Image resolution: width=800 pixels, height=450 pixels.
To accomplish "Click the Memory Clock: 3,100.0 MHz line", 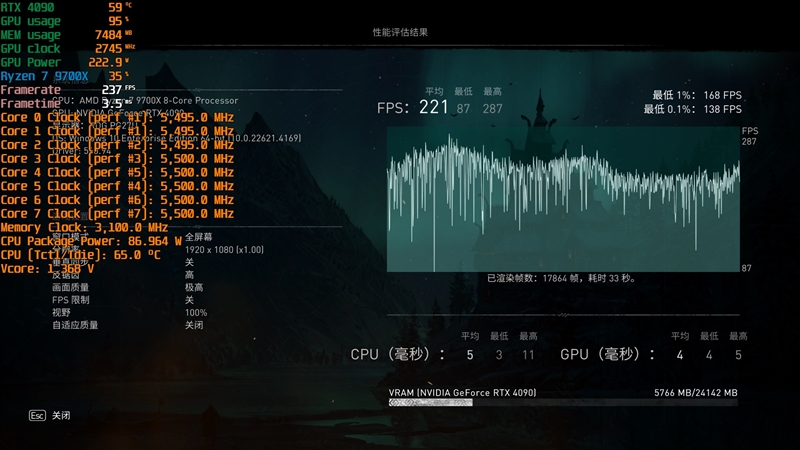I will (84, 228).
